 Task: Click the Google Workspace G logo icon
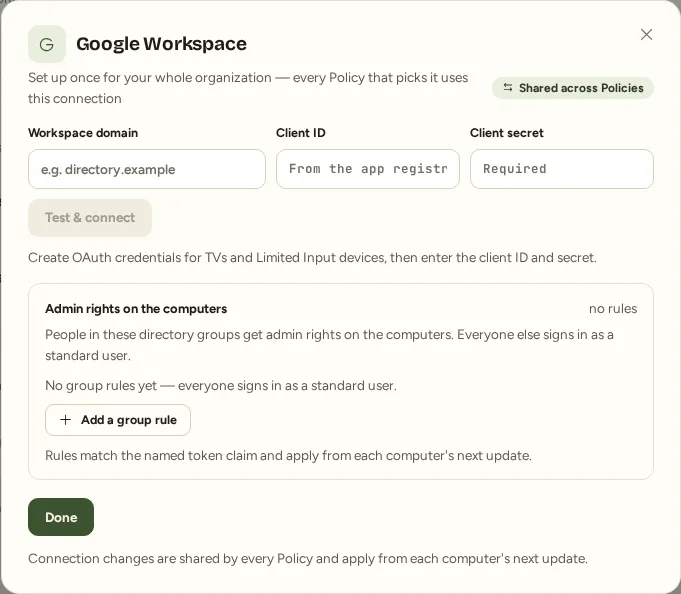click(x=47, y=44)
